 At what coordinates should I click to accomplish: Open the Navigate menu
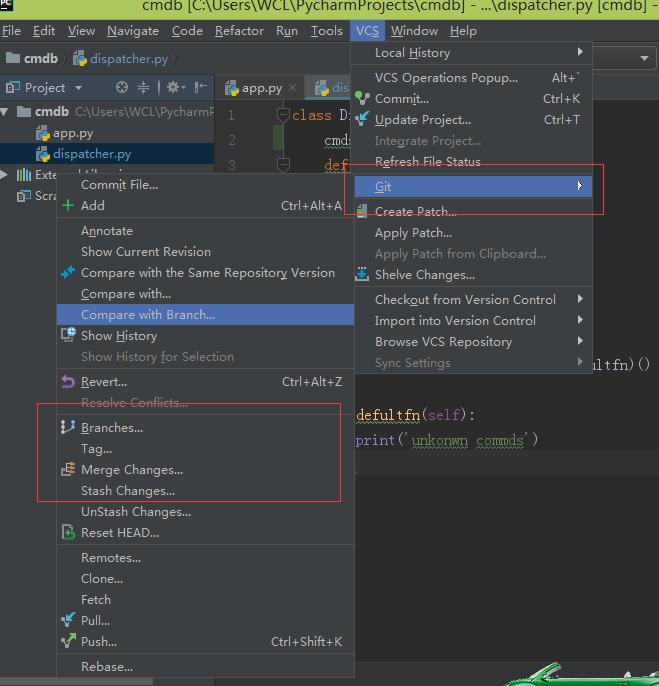(x=133, y=31)
